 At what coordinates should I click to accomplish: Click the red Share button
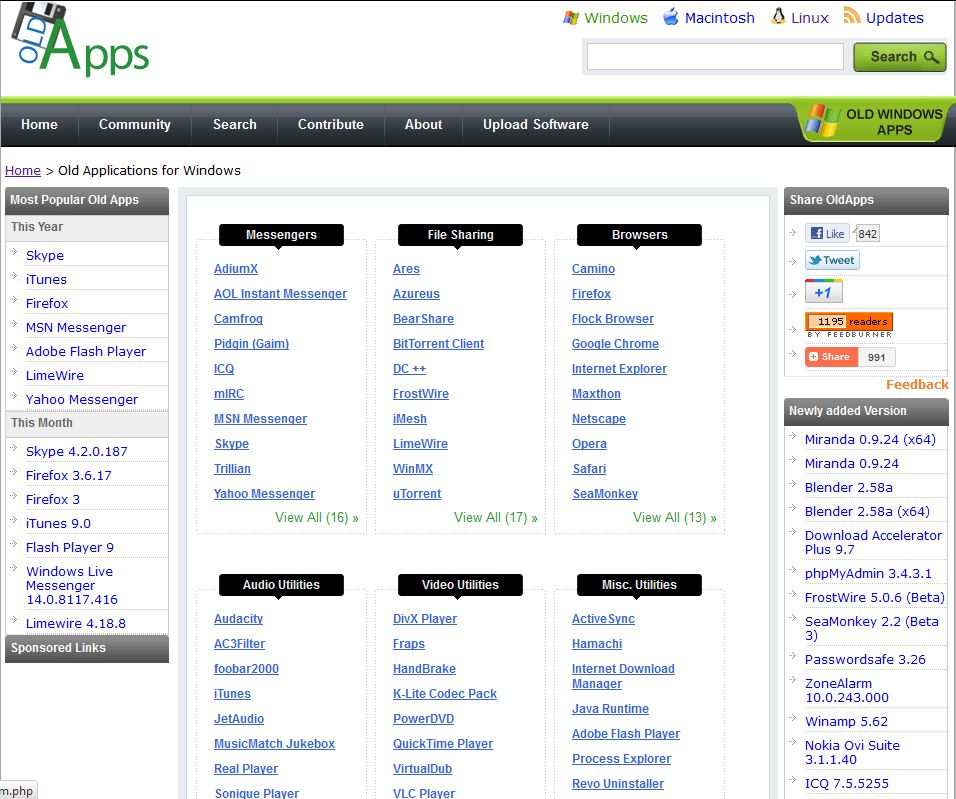[x=829, y=356]
